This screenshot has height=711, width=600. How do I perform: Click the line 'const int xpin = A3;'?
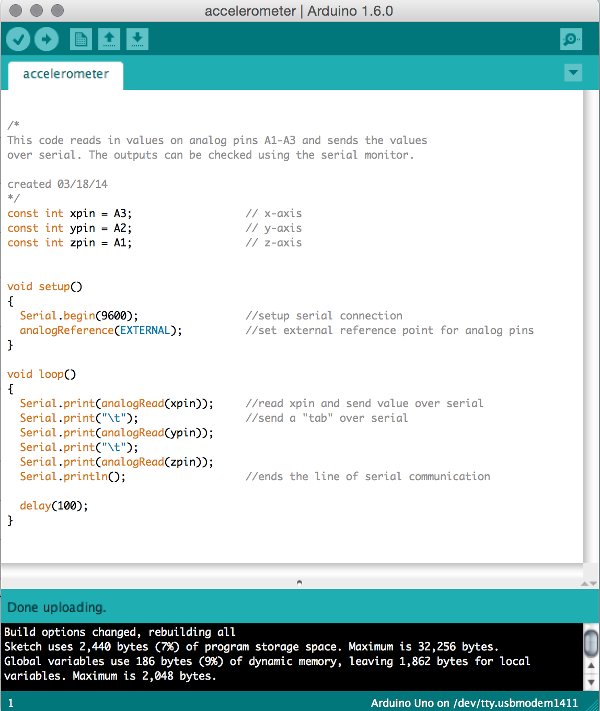coord(69,214)
